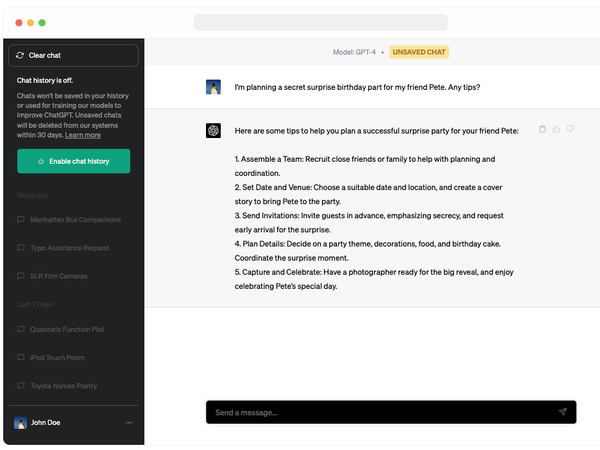Click John Doe's profile picture in sidebar
600x450 pixels.
click(20, 423)
